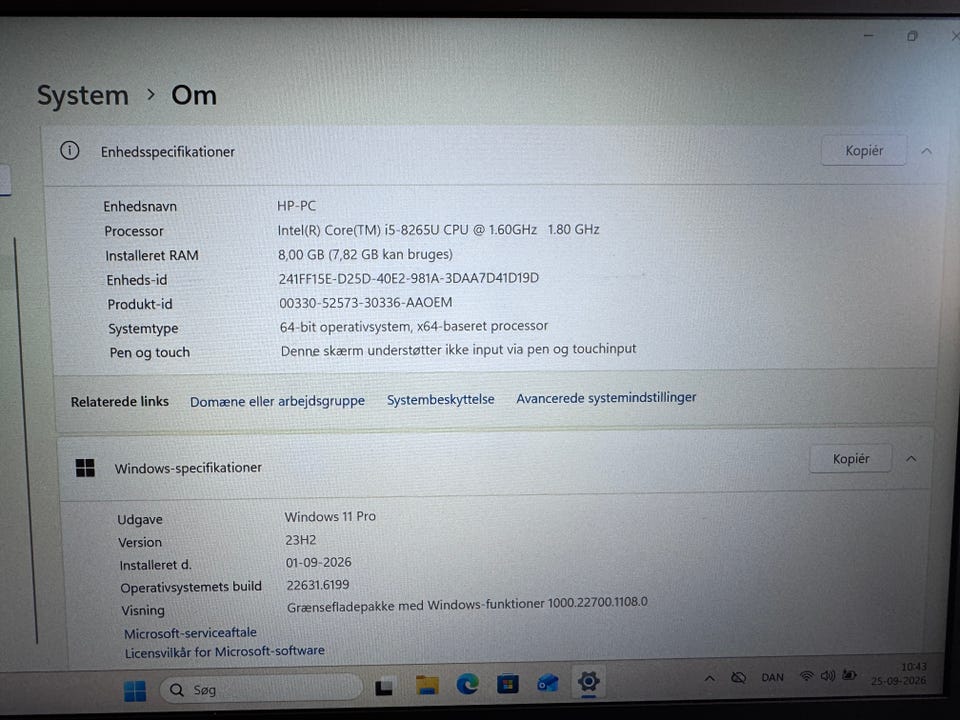960x720 pixels.
Task: Open the Microsoft-serviceaftale link
Action: click(x=190, y=632)
